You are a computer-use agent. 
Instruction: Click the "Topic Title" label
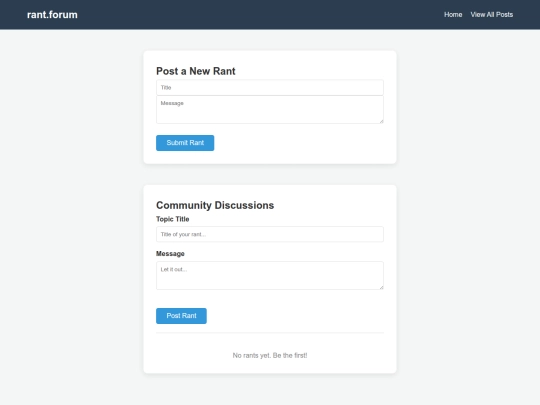[173, 219]
